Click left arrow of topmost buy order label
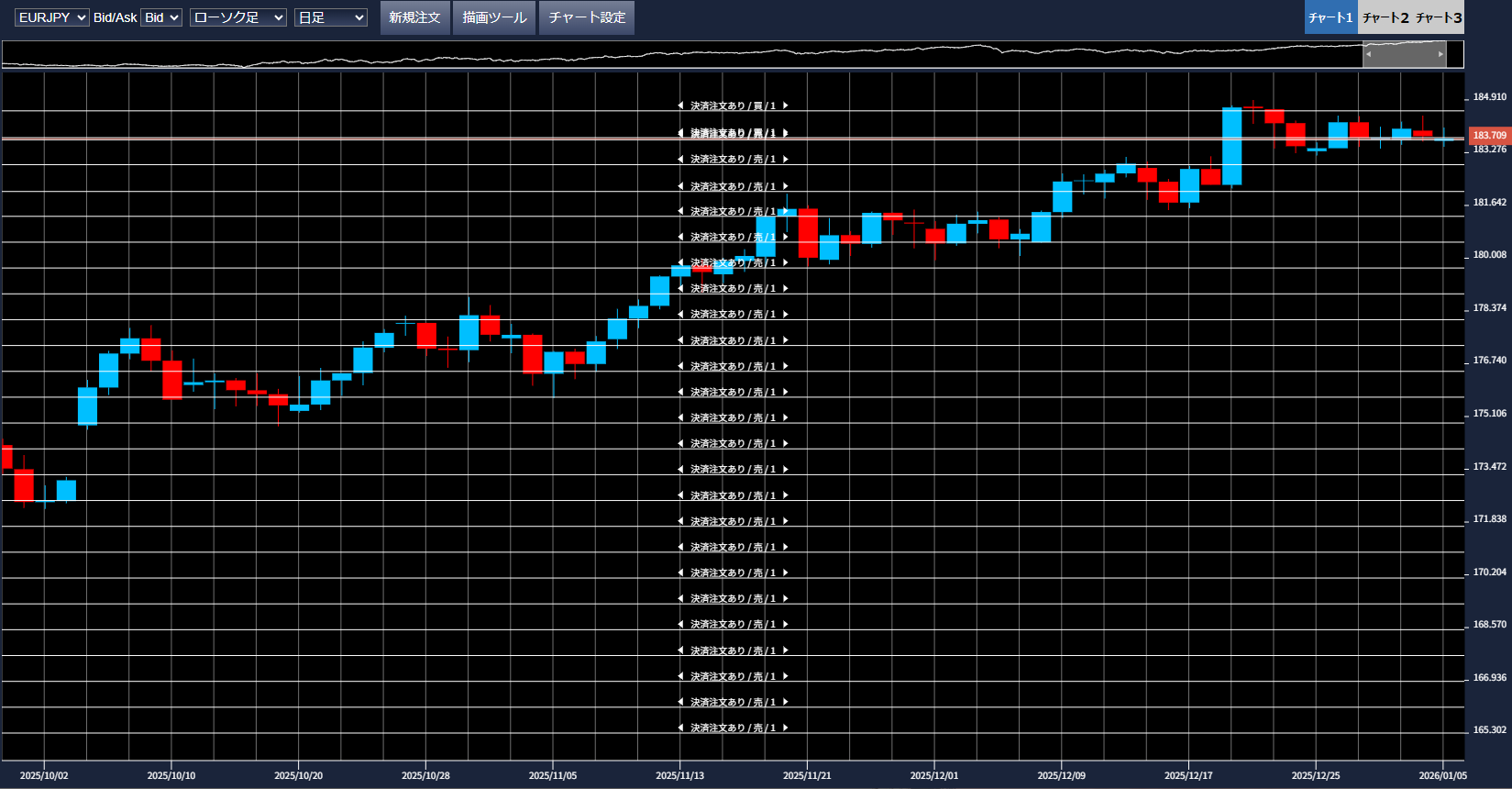The width and height of the screenshot is (1512, 789). [x=680, y=106]
